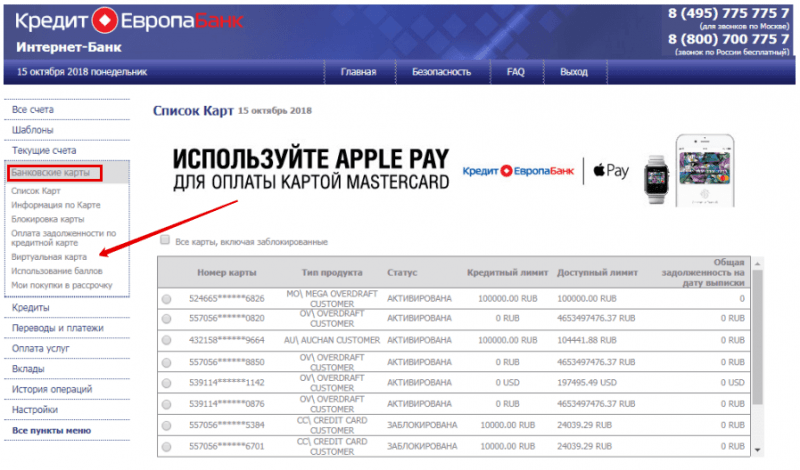The image size is (800, 470).
Task: Select radio button for card ending 1142
Action: click(x=167, y=383)
